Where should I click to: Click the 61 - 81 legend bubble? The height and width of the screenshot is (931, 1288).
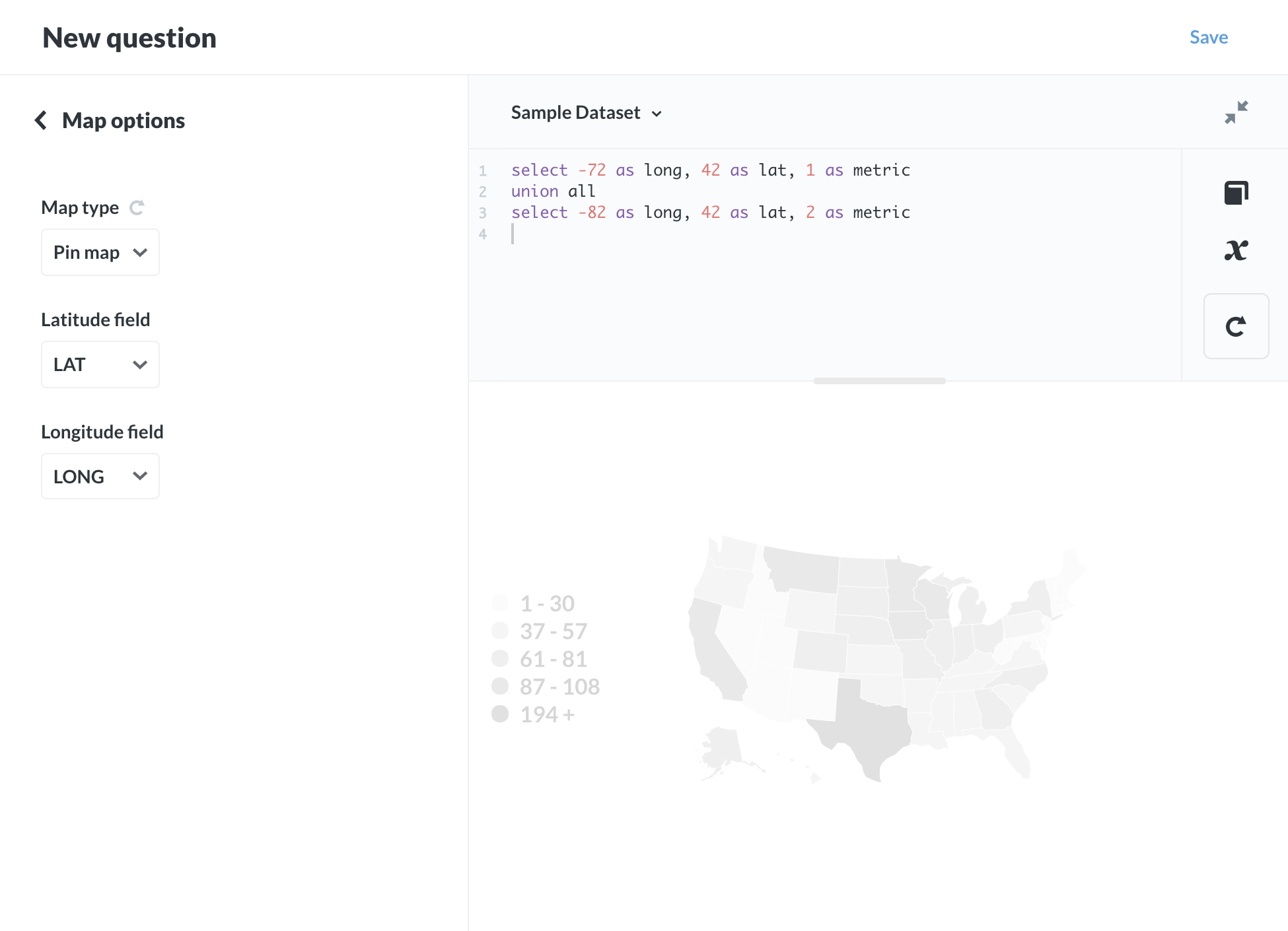tap(501, 658)
